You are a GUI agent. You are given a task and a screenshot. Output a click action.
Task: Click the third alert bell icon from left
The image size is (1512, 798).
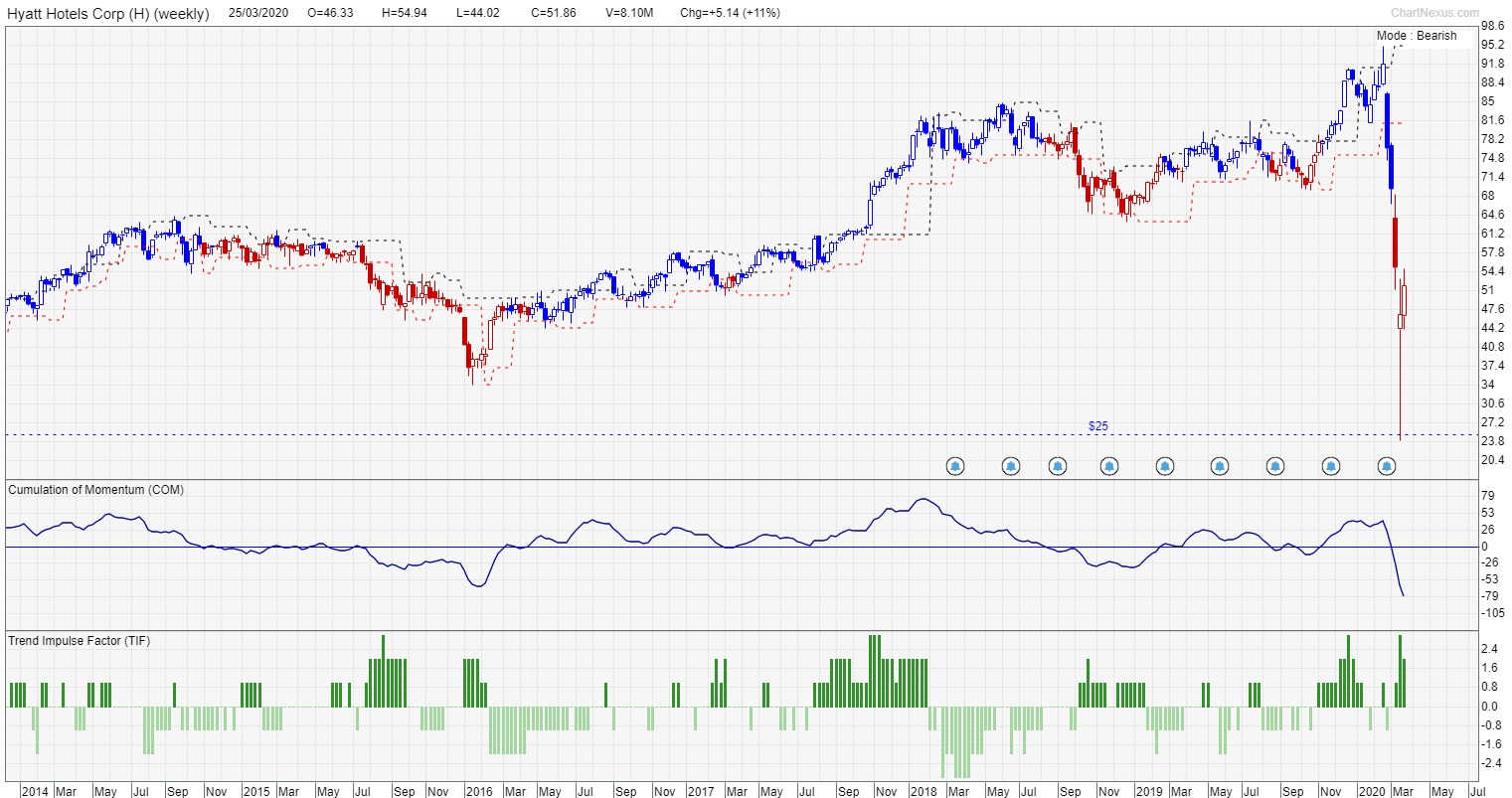tap(1058, 465)
